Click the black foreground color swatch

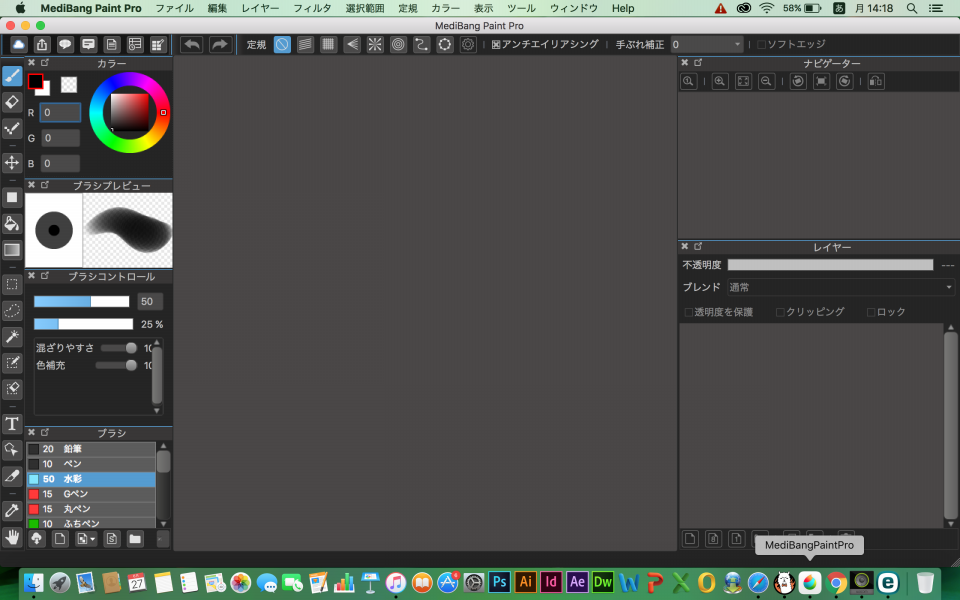point(36,81)
